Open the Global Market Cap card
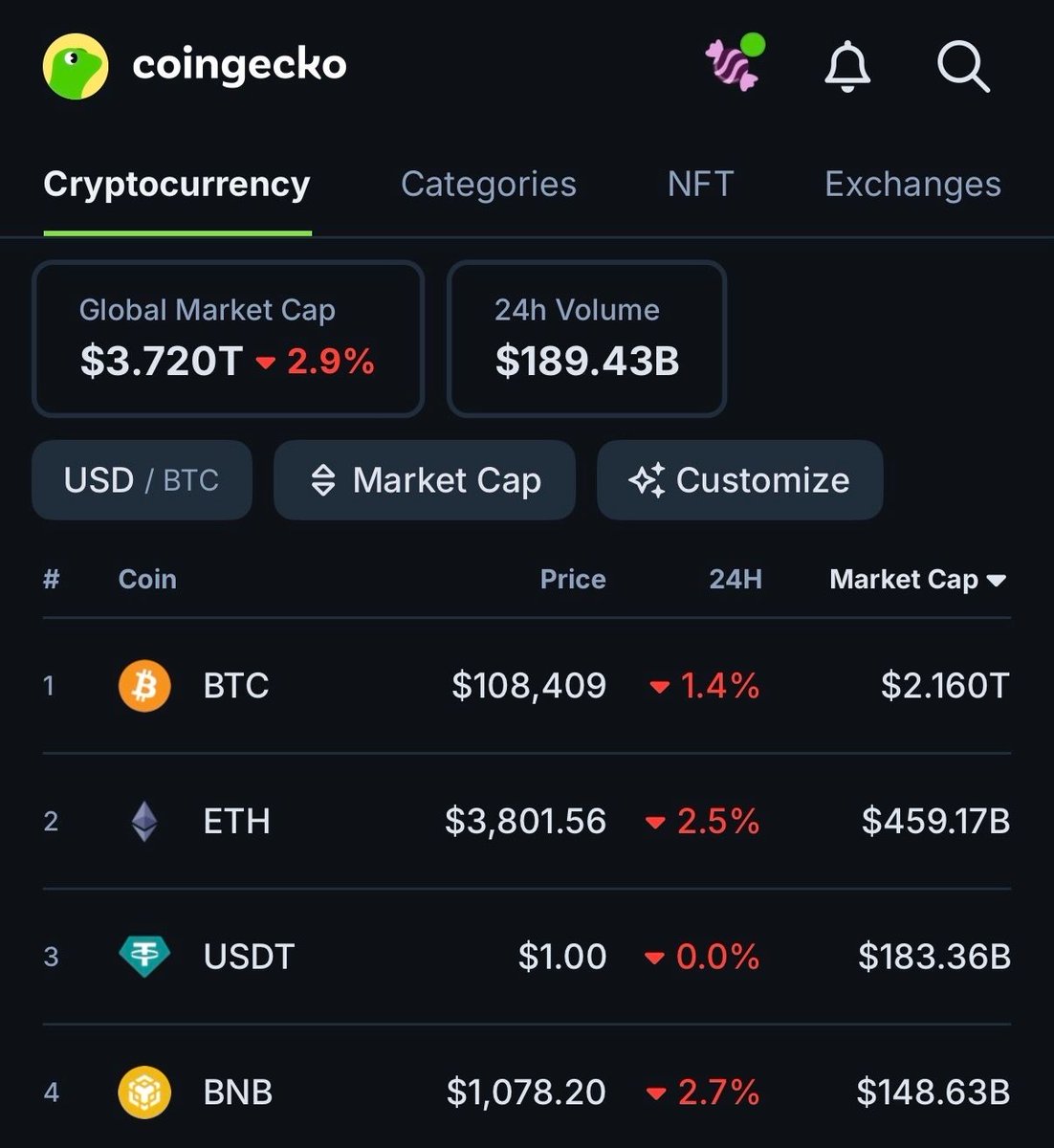This screenshot has width=1054, height=1148. [x=228, y=339]
